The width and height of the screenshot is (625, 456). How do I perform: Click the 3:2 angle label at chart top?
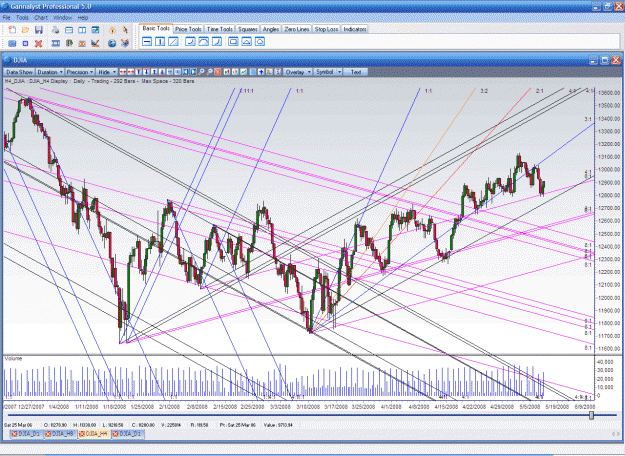[x=484, y=91]
